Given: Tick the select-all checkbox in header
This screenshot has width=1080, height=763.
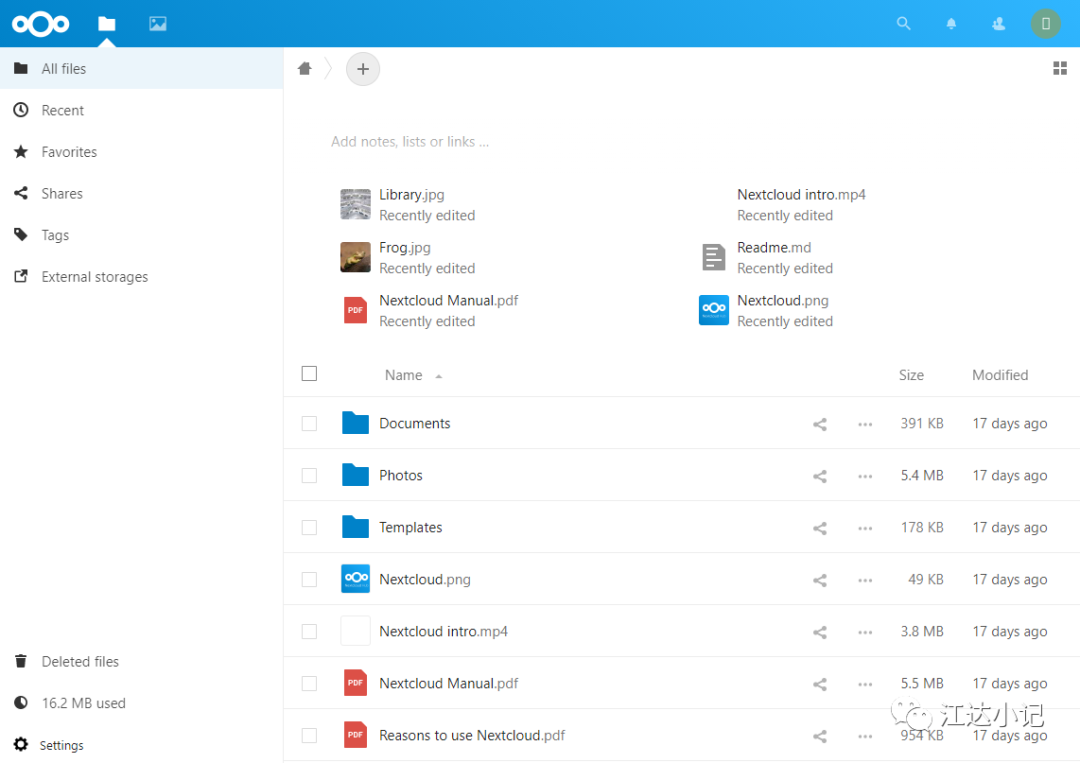Looking at the screenshot, I should [309, 373].
